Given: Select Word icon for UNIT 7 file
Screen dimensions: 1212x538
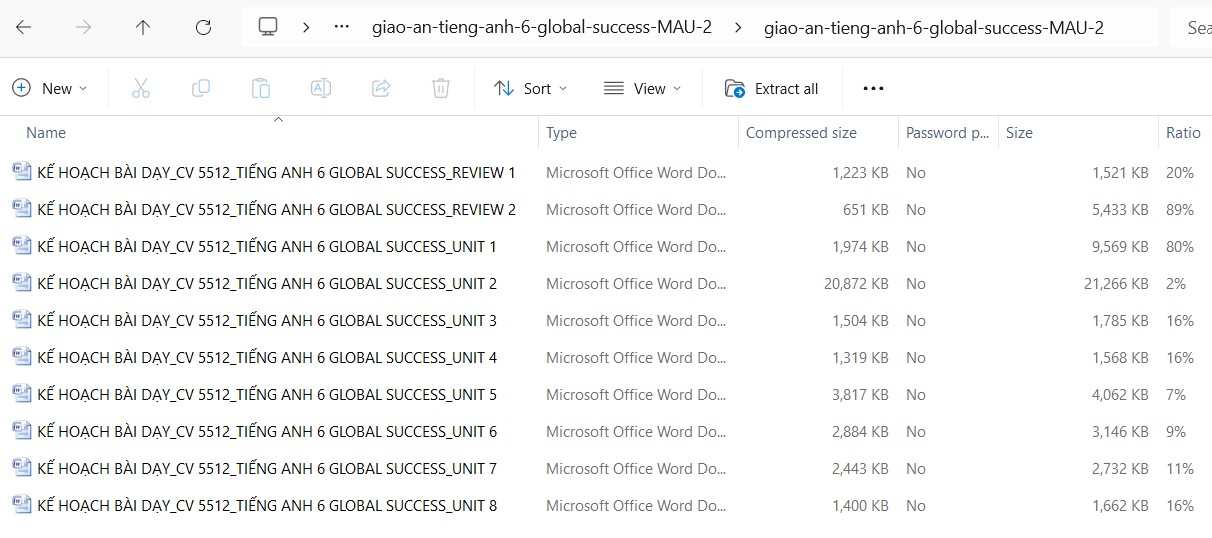Looking at the screenshot, I should [x=22, y=468].
